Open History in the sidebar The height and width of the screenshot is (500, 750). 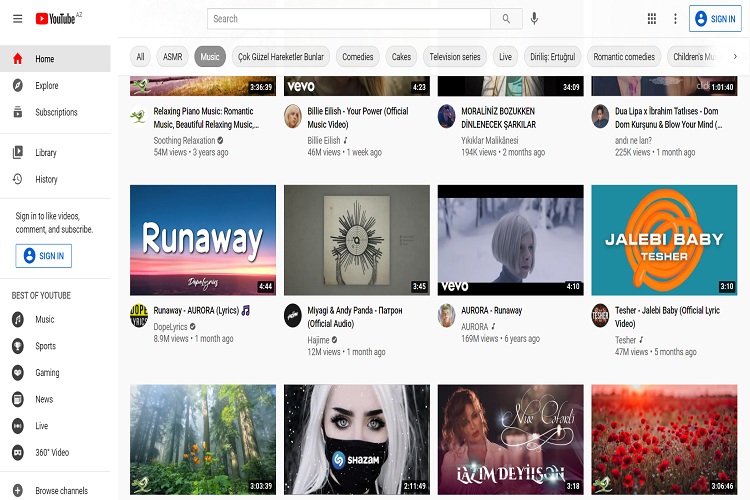(46, 179)
